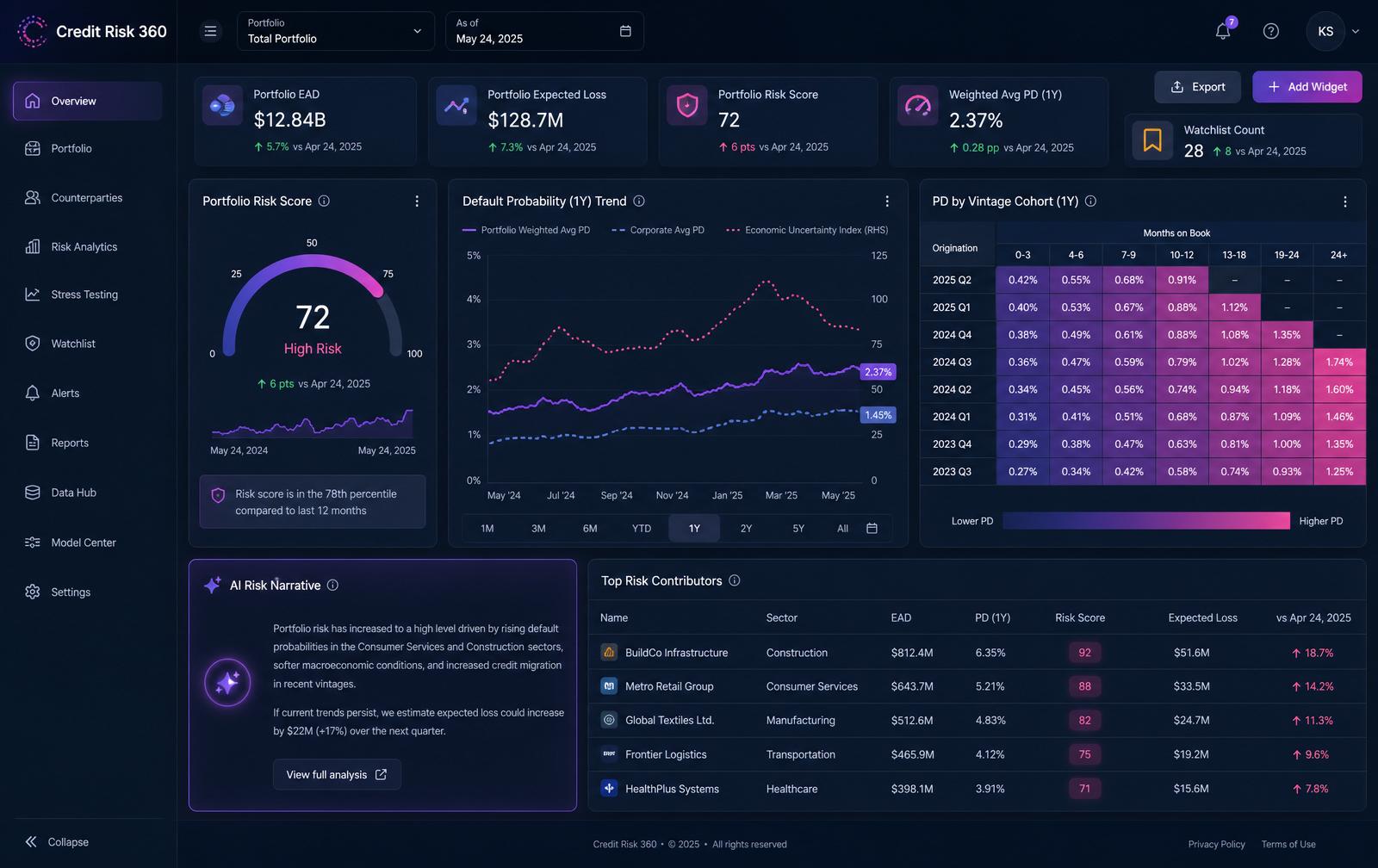Open Stress Testing in sidebar
The image size is (1378, 868).
(x=88, y=294)
